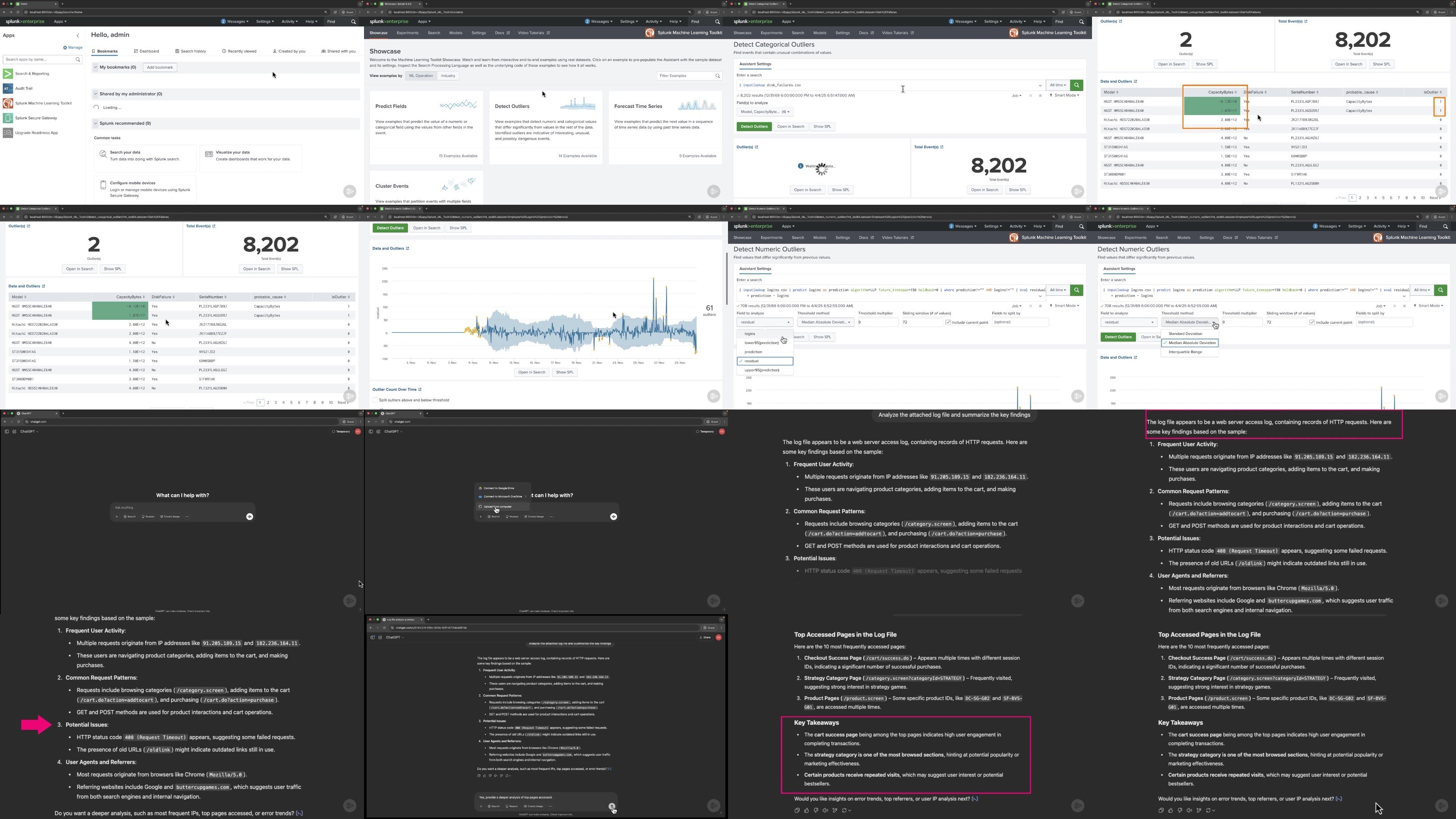Switch to the Recently viewed tab

tap(239, 51)
